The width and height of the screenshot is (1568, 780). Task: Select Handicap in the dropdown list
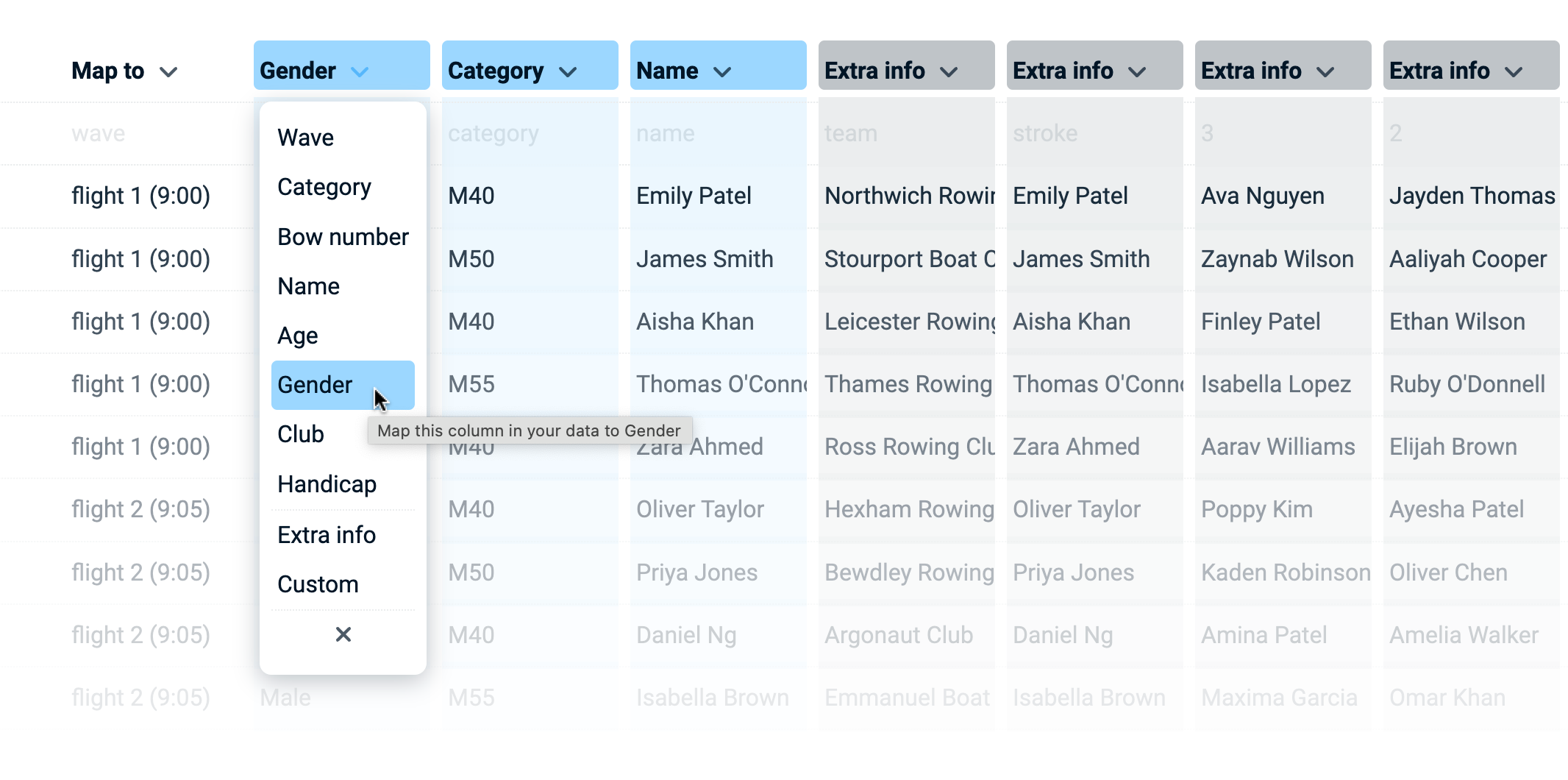point(327,484)
